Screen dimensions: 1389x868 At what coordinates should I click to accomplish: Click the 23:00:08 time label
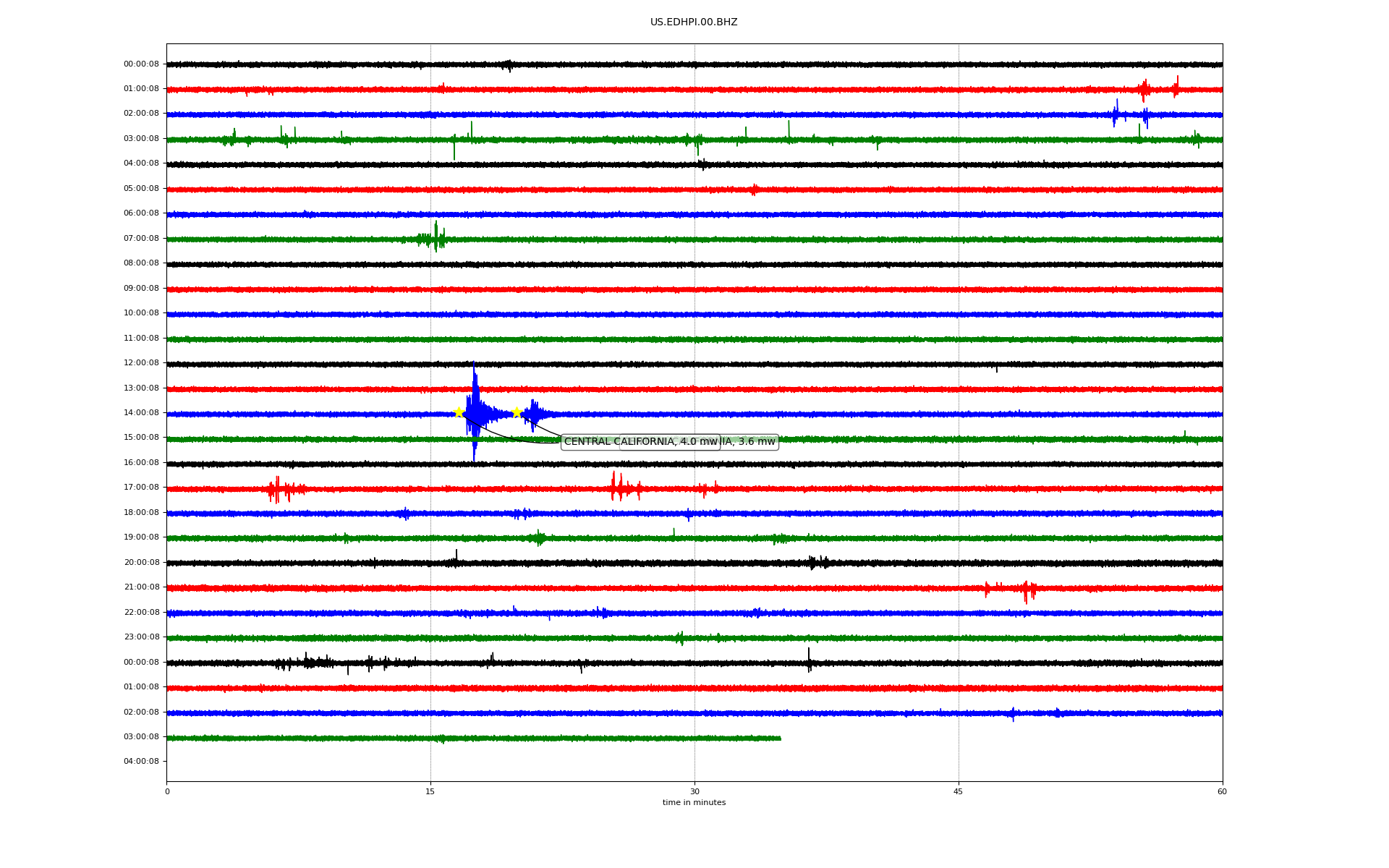(141, 637)
